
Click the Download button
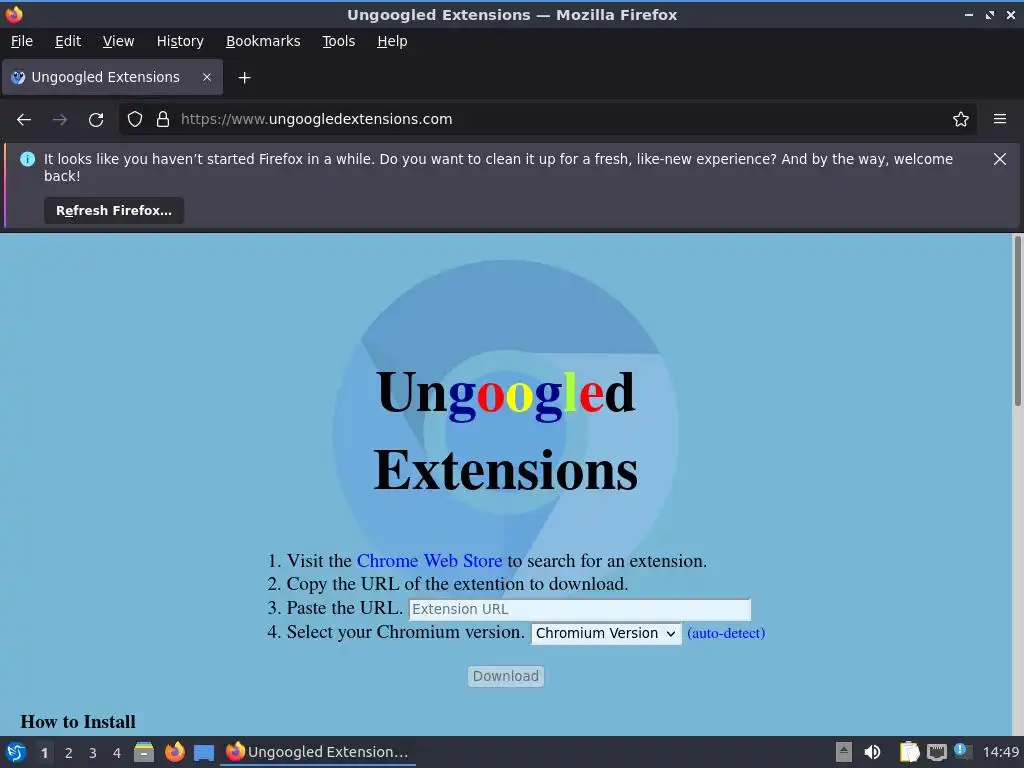point(505,676)
